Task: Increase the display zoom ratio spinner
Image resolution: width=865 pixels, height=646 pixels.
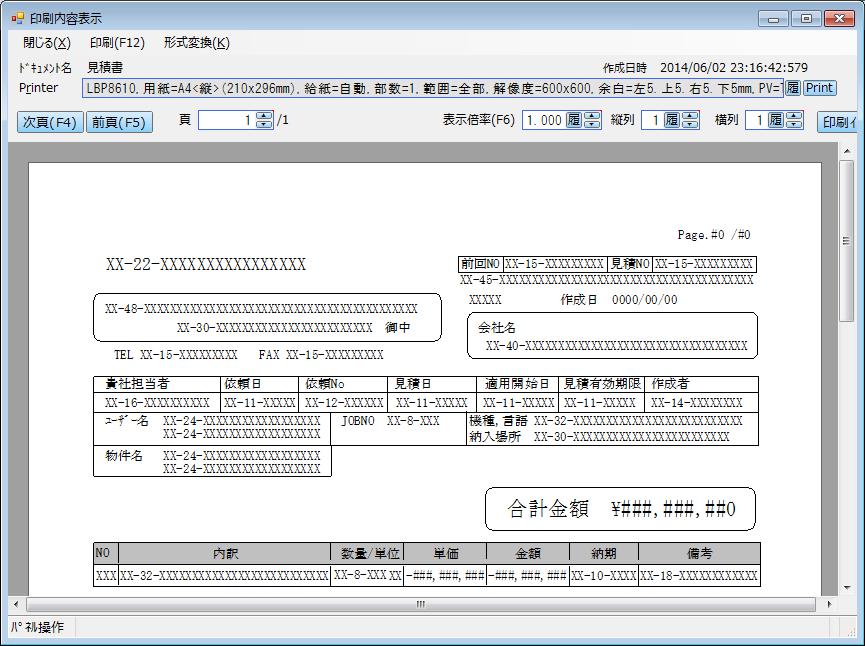Action: tap(592, 116)
